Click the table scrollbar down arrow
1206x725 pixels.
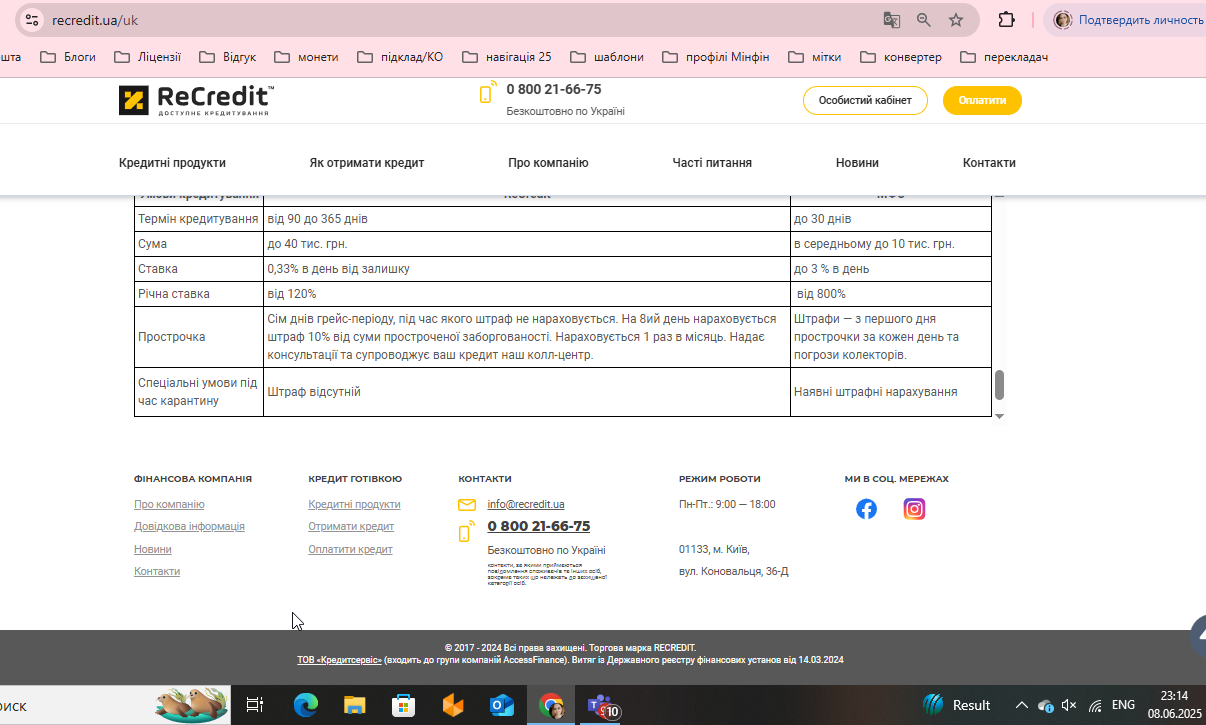pyautogui.click(x=999, y=415)
